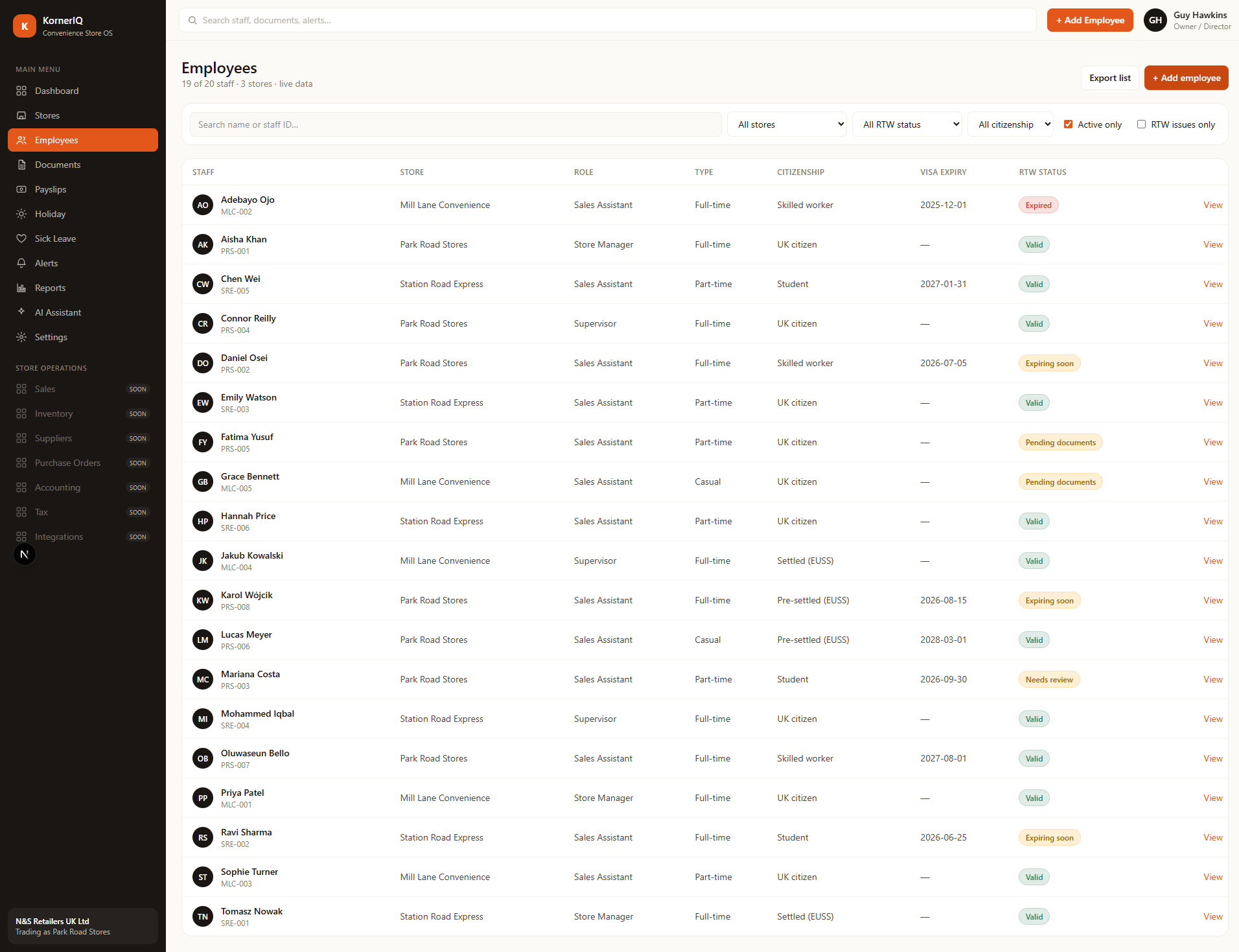Click the Expired badge for Adebayo Ojo
Image resolution: width=1239 pixels, height=952 pixels.
1038,205
